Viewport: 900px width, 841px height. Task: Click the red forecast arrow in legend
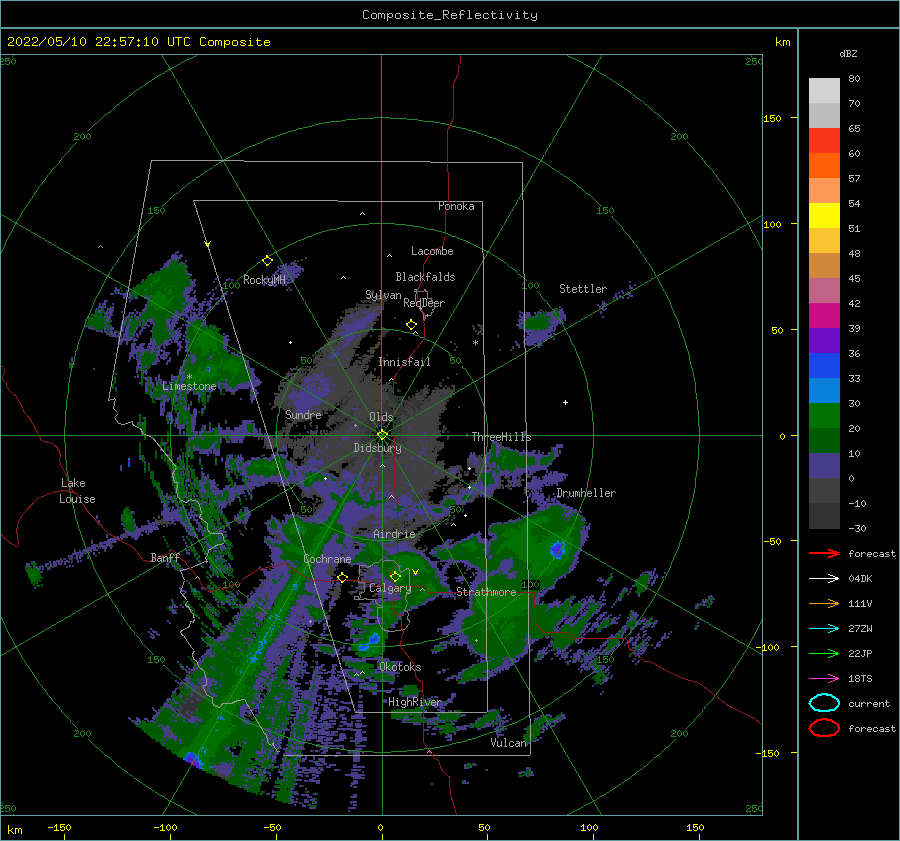pyautogui.click(x=824, y=553)
